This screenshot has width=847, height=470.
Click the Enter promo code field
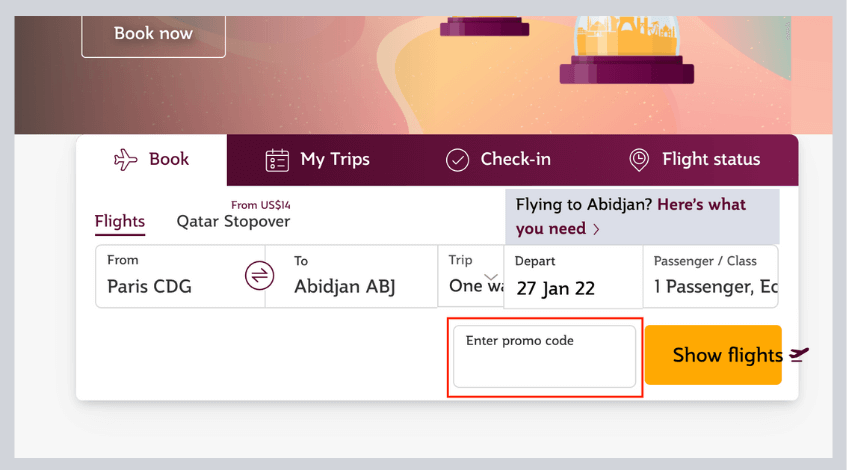(x=544, y=356)
